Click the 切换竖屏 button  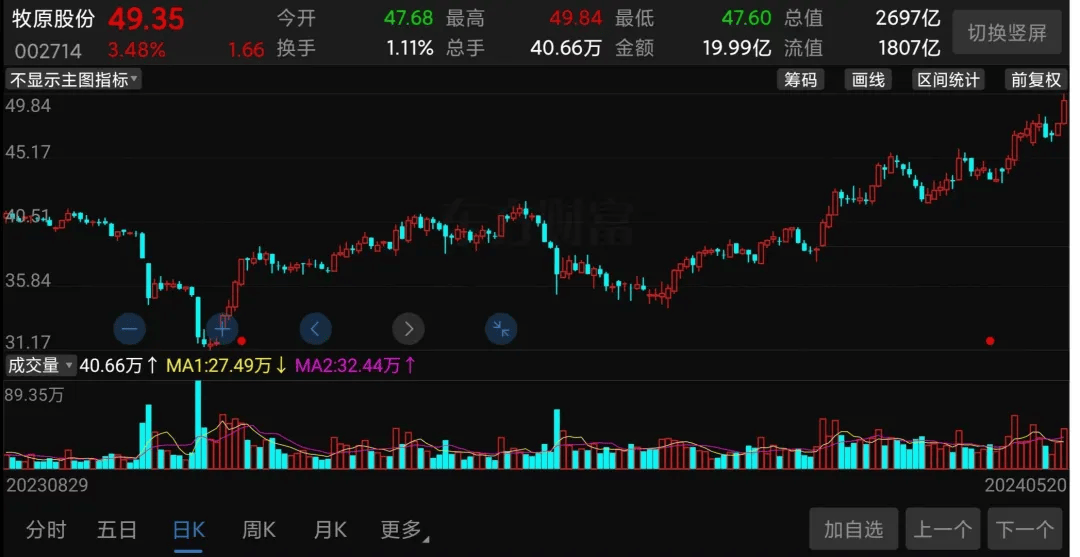click(x=1007, y=33)
